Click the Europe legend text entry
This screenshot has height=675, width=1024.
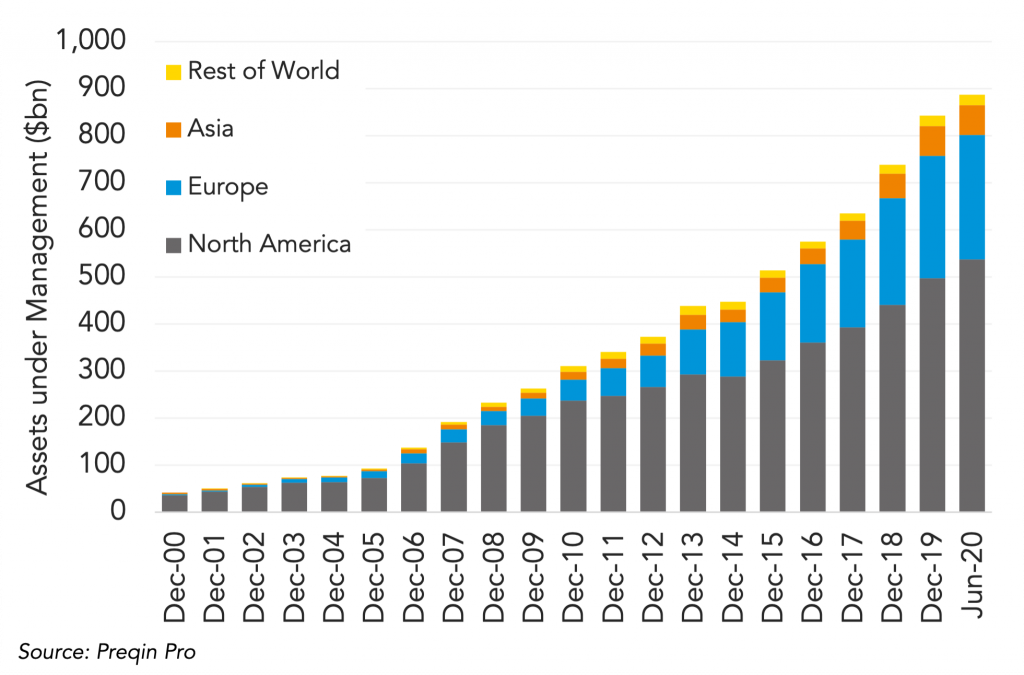click(x=228, y=186)
